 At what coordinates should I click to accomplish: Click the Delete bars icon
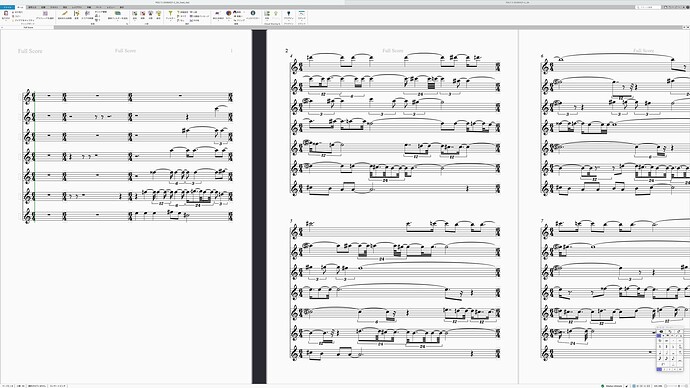[x=143, y=14]
